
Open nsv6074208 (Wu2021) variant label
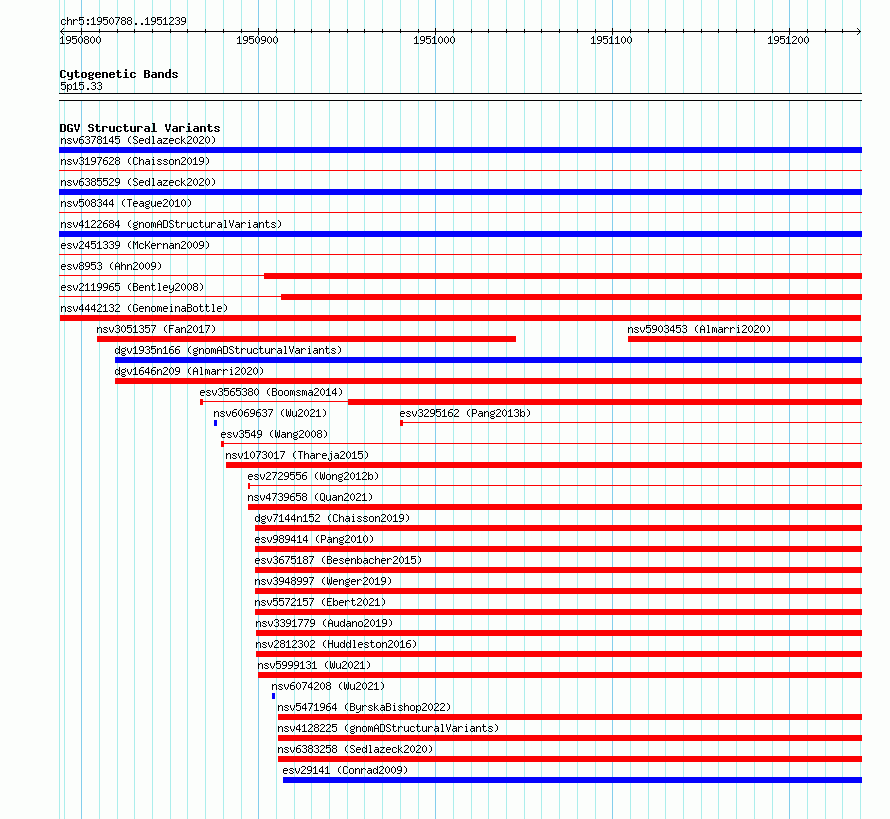[328, 686]
